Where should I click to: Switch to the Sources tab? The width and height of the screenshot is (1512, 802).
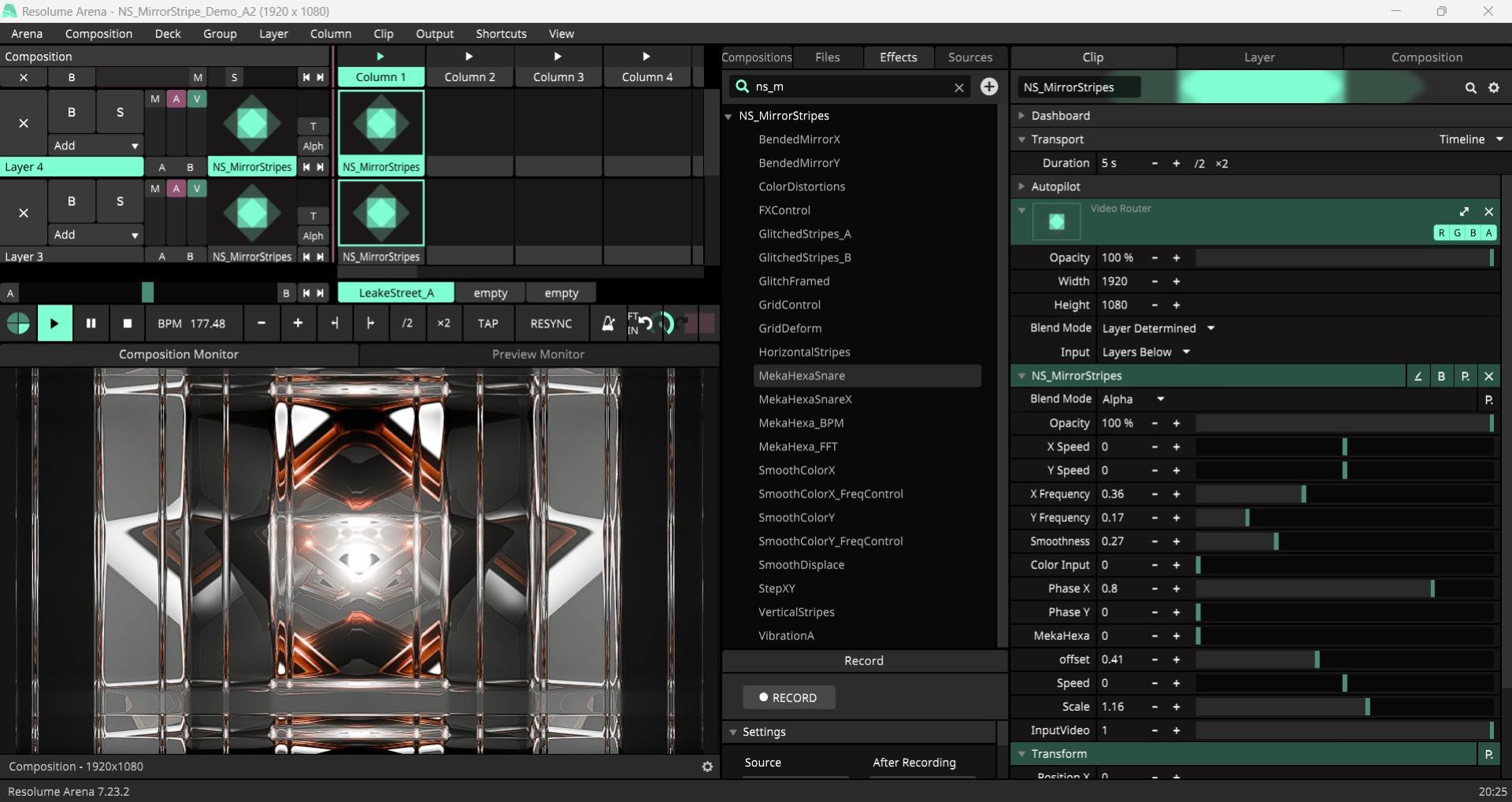click(x=969, y=57)
